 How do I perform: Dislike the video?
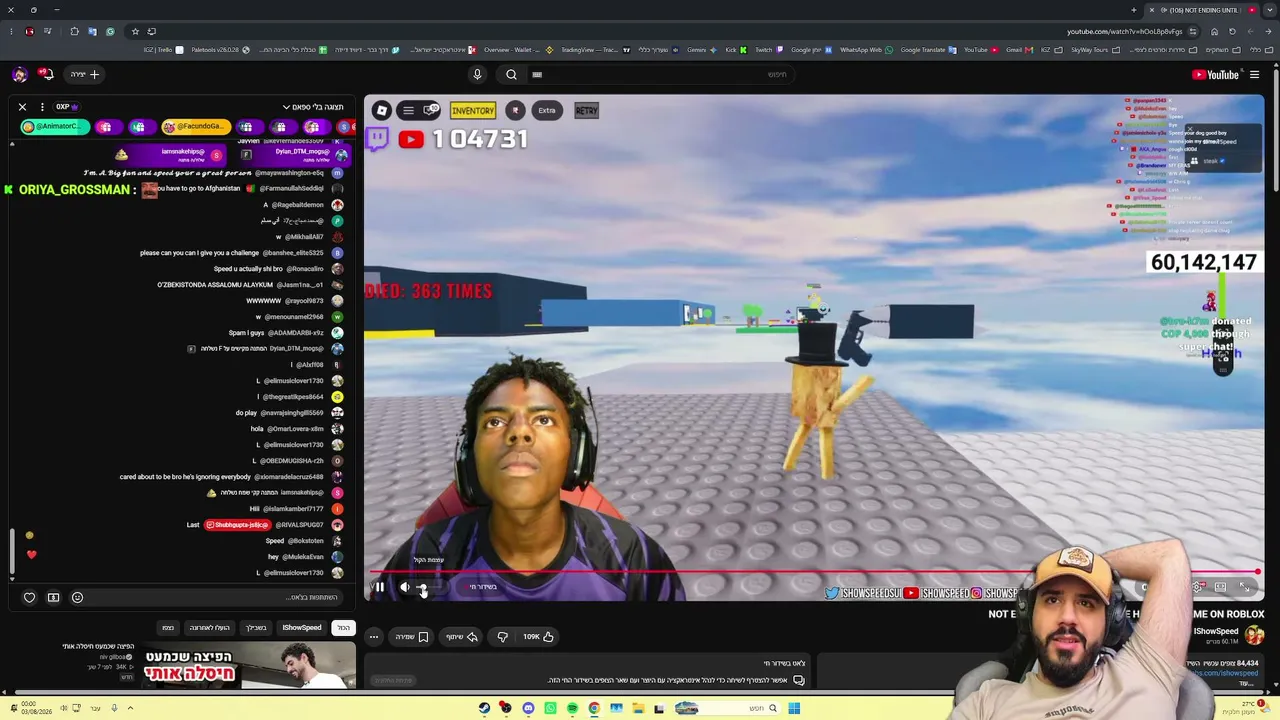click(502, 637)
